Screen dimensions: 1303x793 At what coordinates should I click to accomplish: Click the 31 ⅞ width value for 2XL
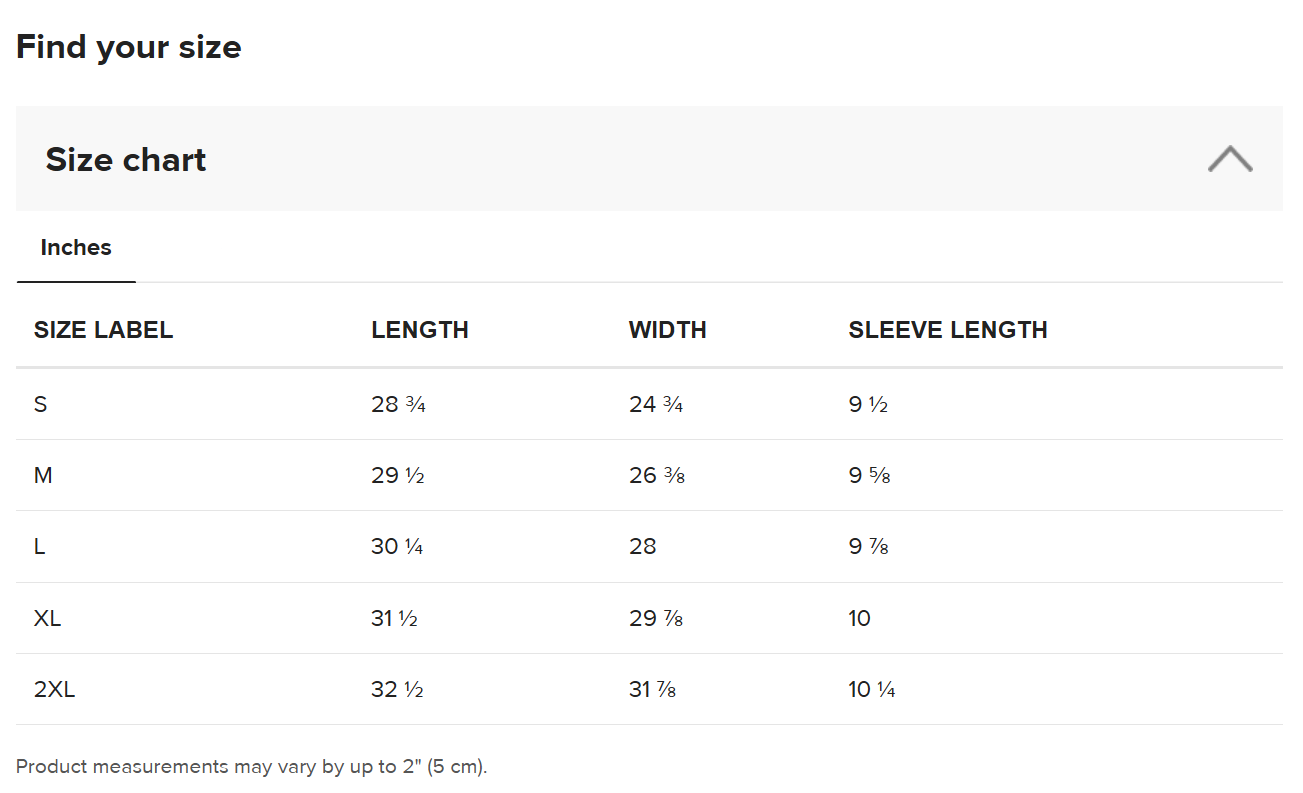coord(653,690)
